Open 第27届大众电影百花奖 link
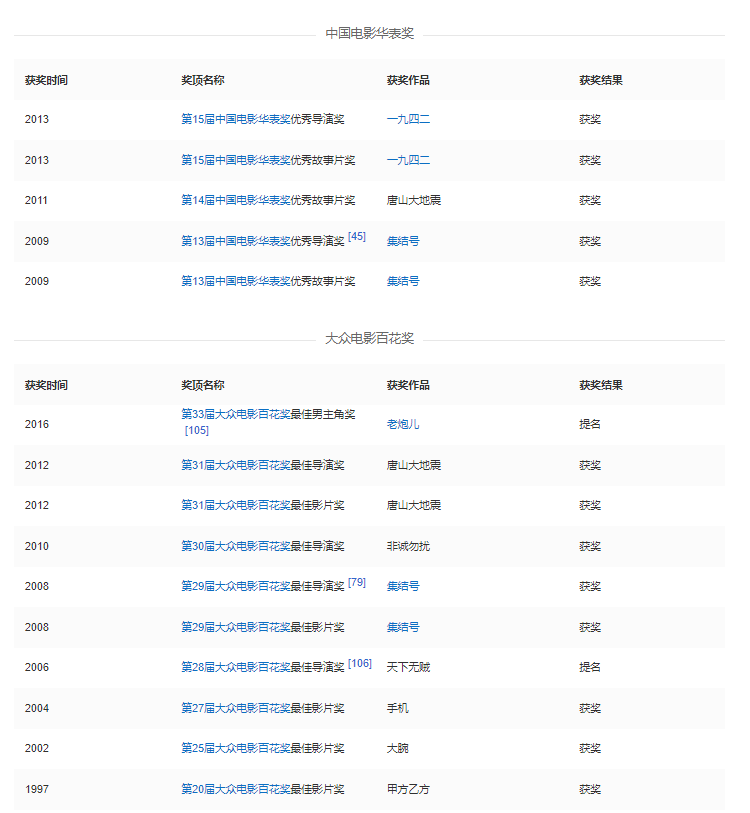 click(x=235, y=708)
